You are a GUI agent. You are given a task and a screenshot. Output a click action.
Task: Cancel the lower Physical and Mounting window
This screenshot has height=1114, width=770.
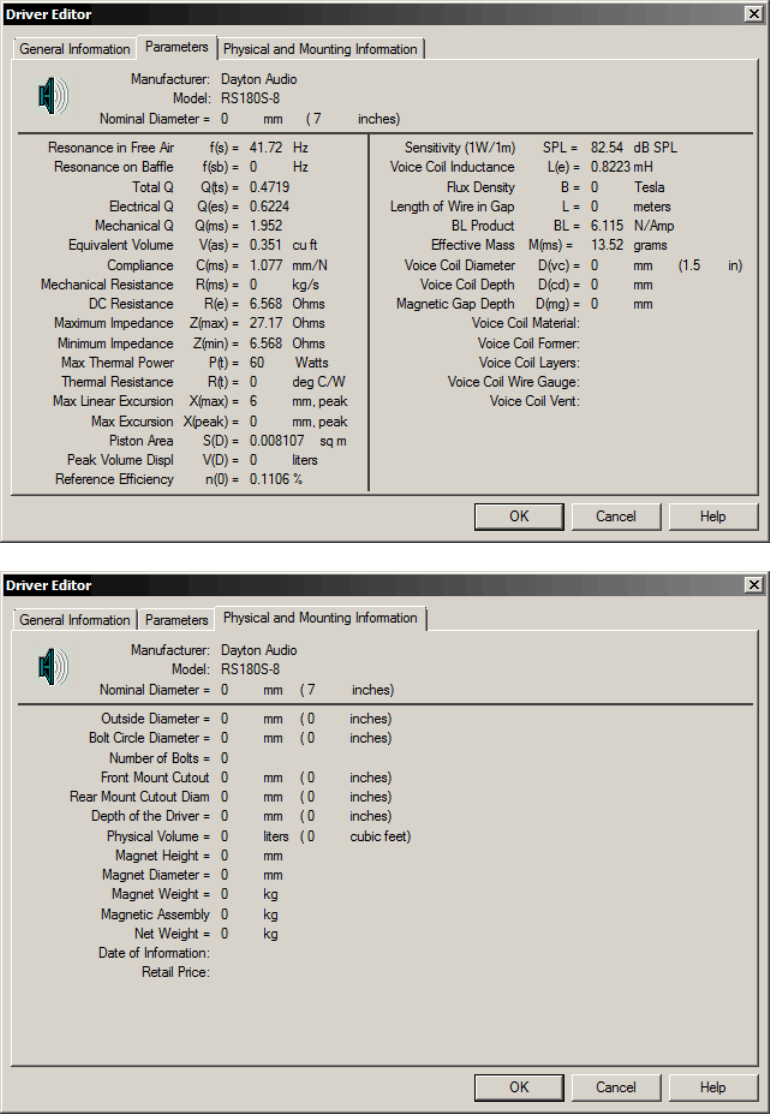(616, 1087)
